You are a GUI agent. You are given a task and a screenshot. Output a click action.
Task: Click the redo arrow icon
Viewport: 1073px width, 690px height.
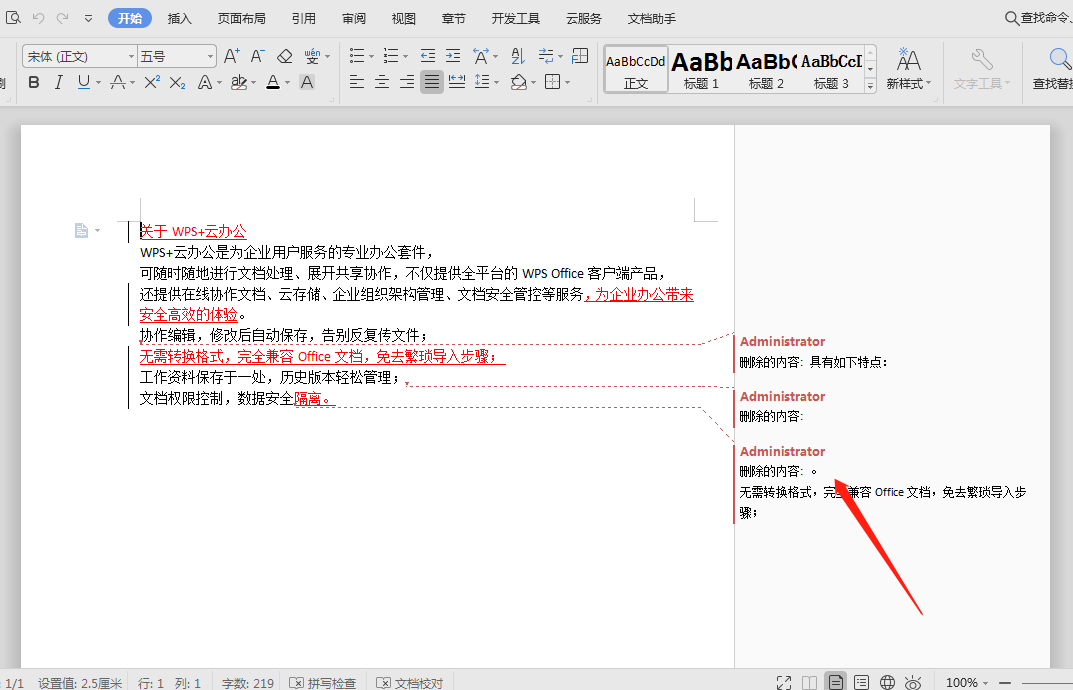pos(62,18)
